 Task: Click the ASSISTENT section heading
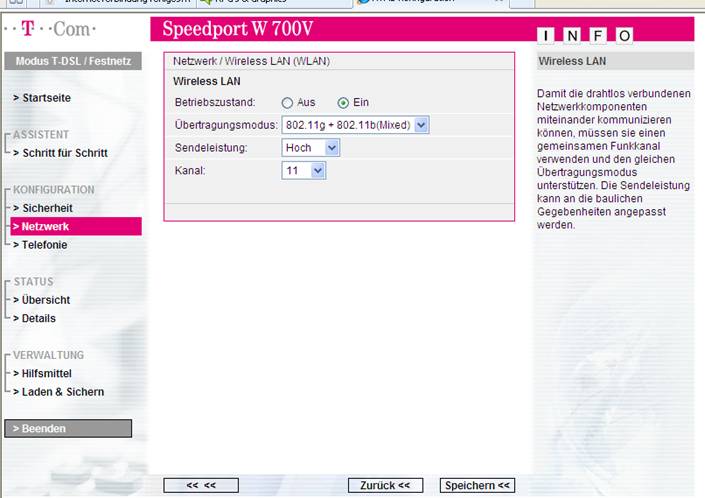point(40,135)
